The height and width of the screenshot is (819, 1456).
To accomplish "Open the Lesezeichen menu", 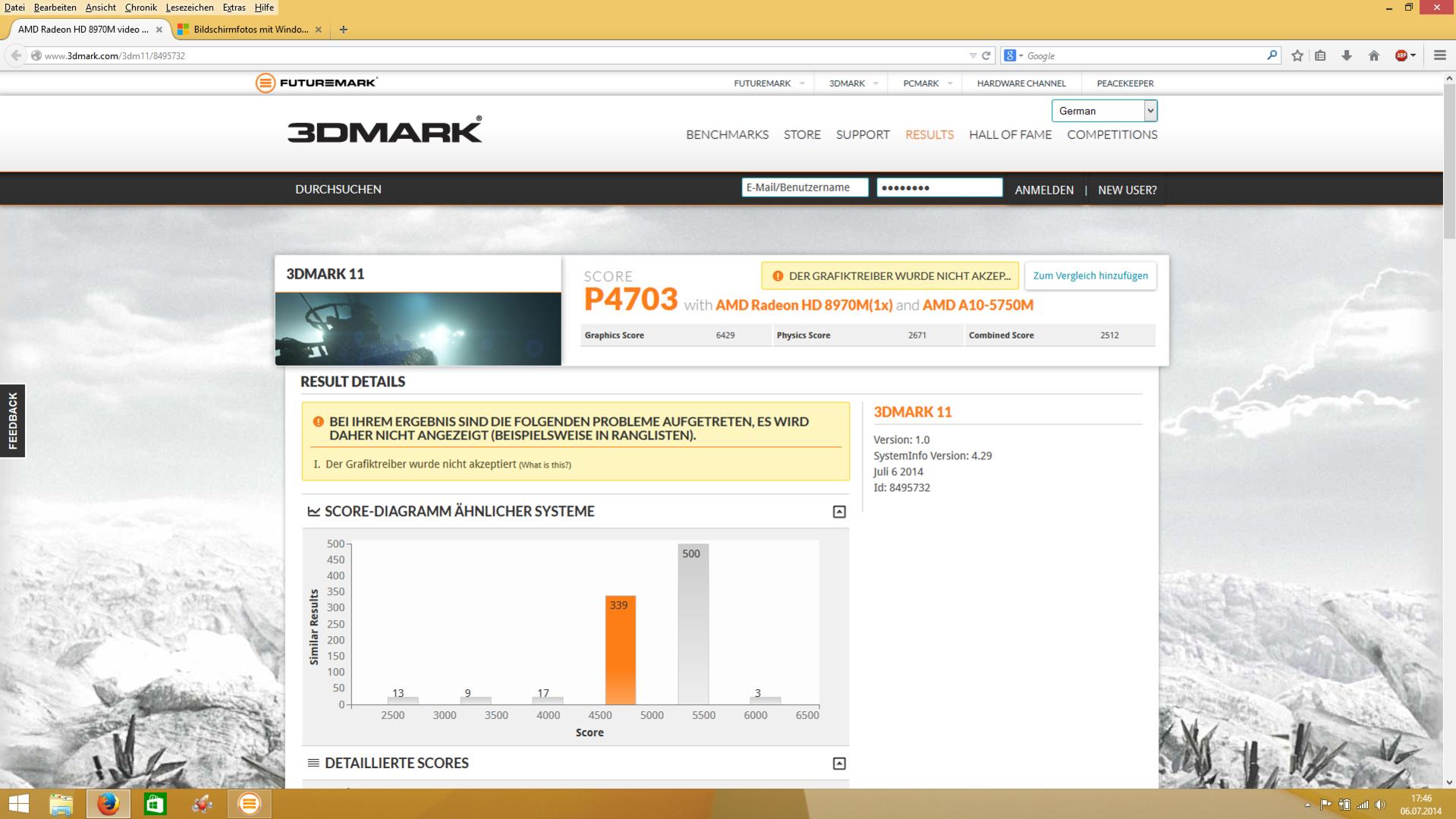I will tap(190, 7).
